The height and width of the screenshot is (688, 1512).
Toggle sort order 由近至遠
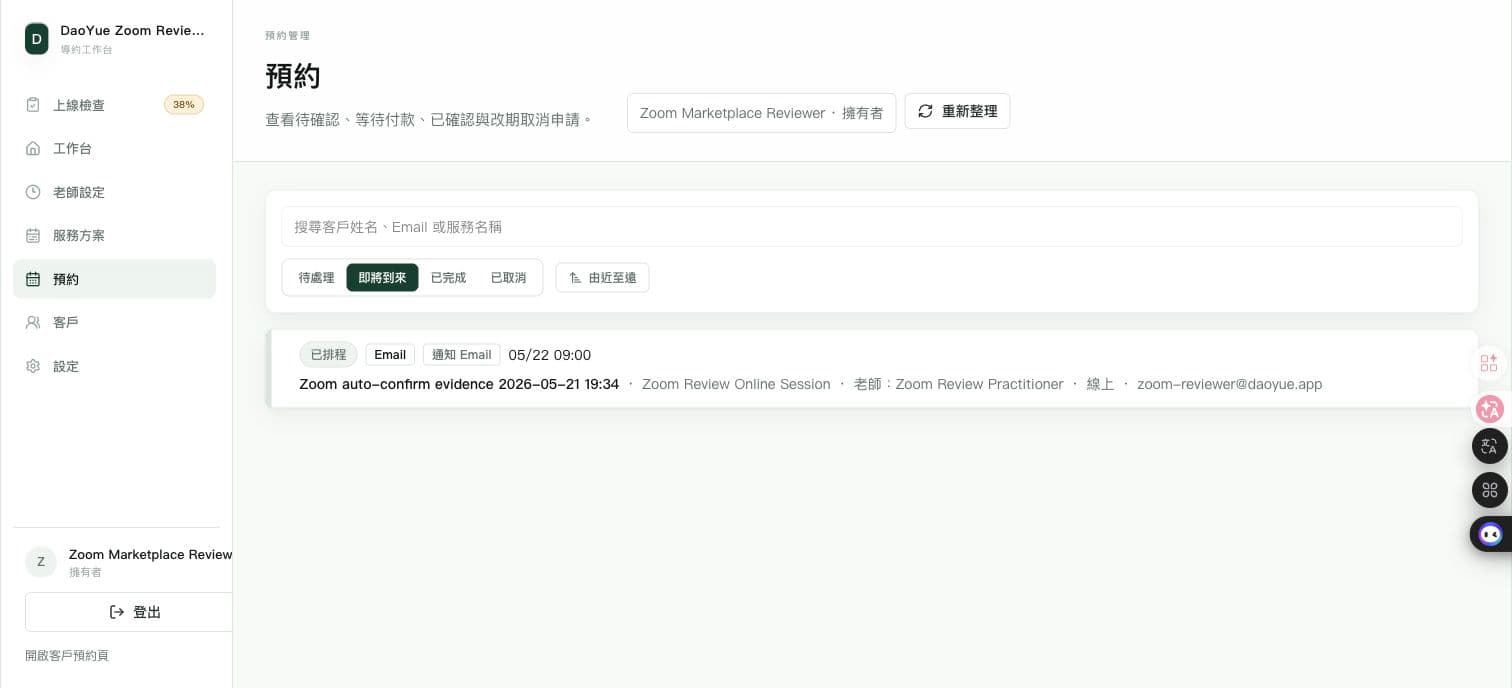(602, 278)
